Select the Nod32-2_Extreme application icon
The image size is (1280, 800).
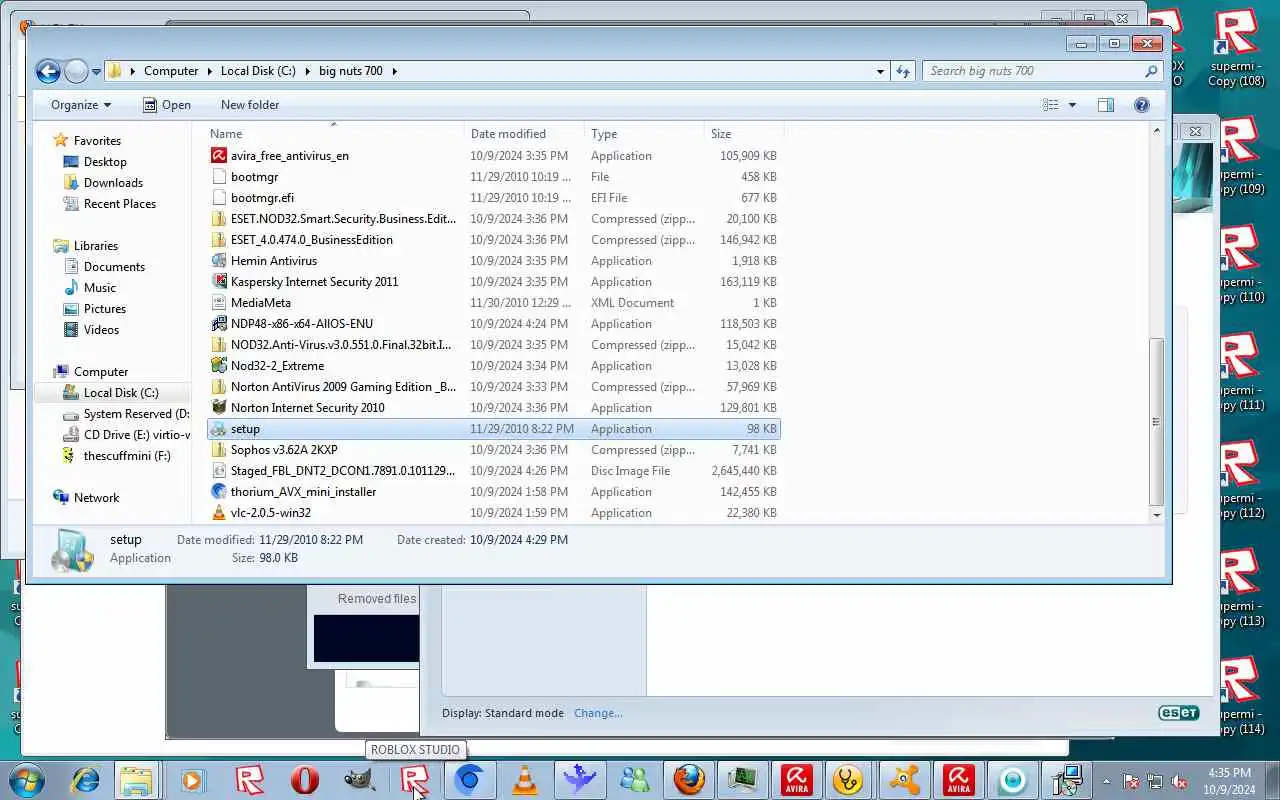tap(219, 366)
